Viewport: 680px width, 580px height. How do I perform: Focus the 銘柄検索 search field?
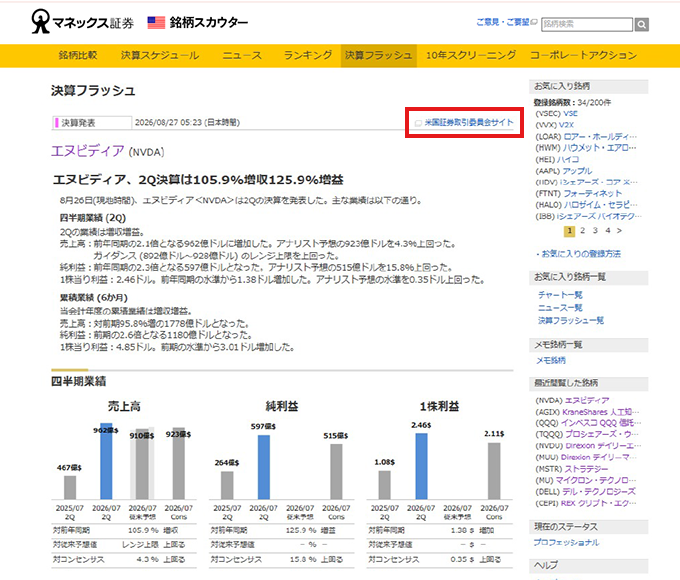point(587,24)
